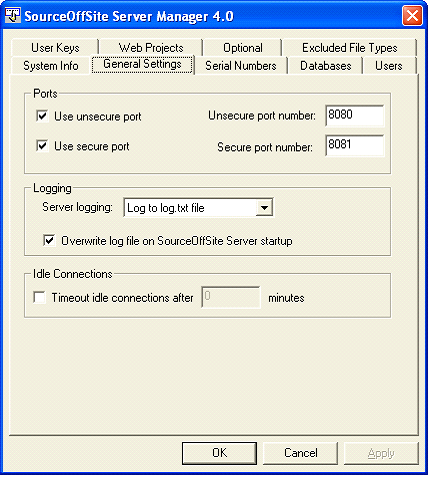Uncheck the Use unsecure port checkbox
This screenshot has width=428, height=477.
42,116
